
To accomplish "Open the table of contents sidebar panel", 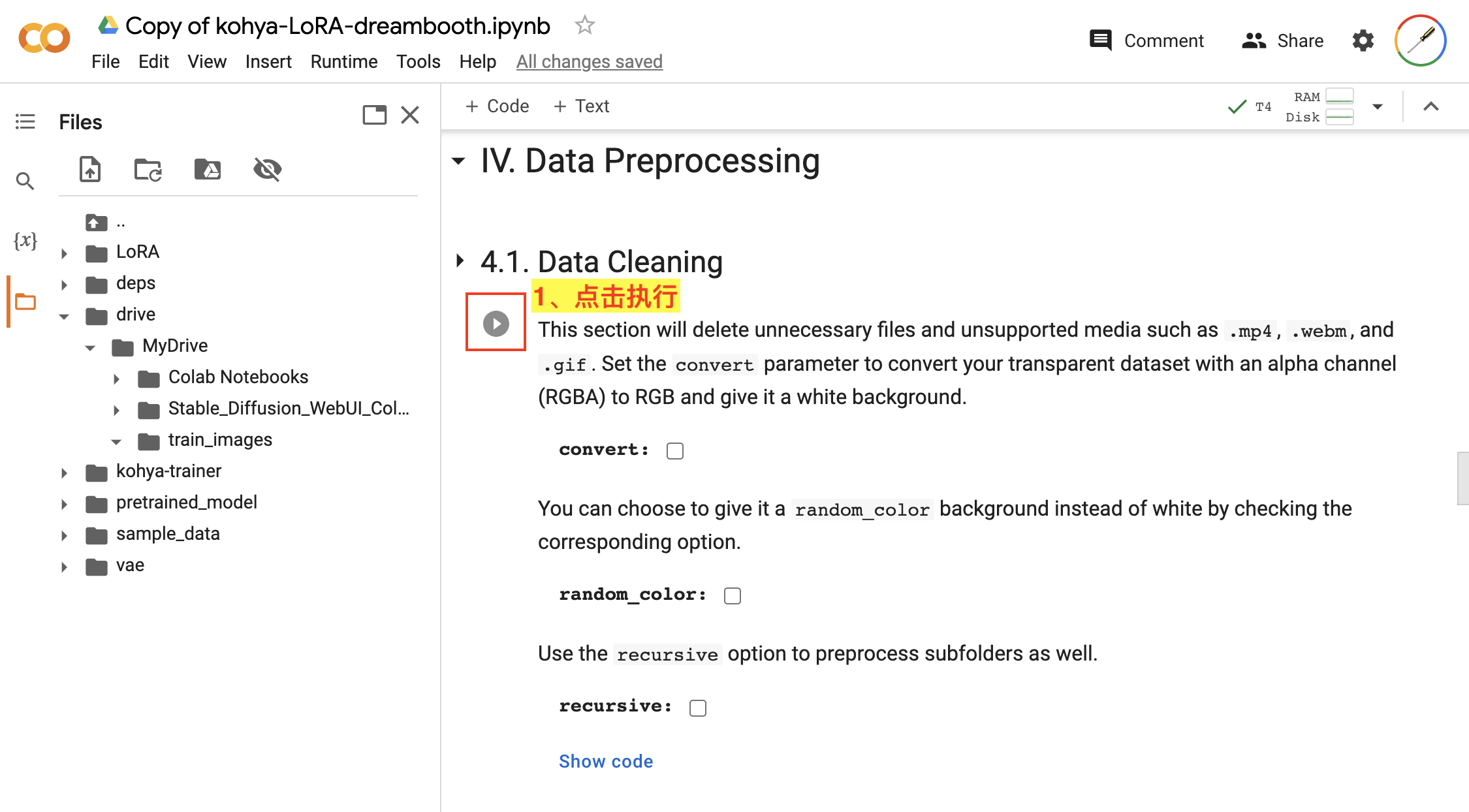I will pyautogui.click(x=25, y=121).
